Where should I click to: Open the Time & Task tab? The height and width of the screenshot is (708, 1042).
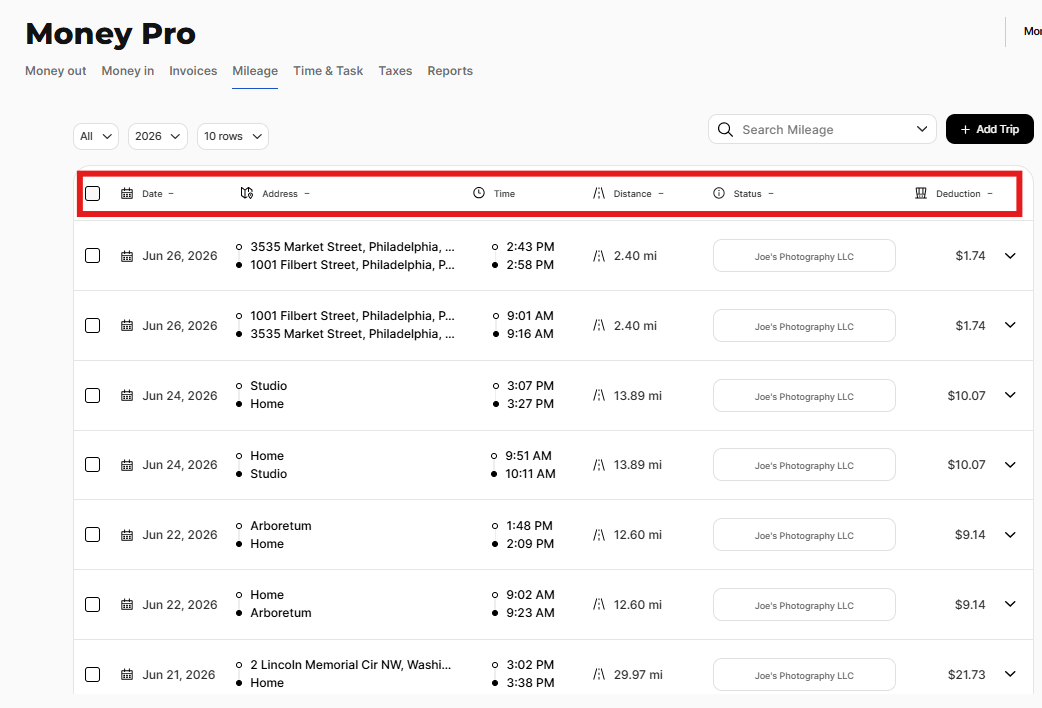[x=328, y=71]
